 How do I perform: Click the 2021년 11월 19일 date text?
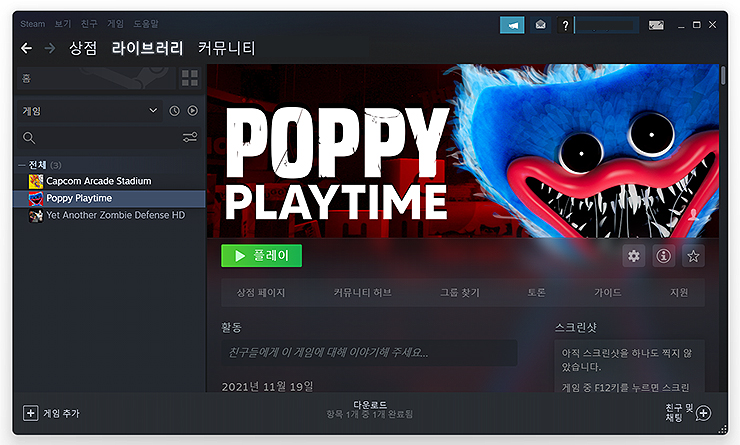(x=268, y=386)
